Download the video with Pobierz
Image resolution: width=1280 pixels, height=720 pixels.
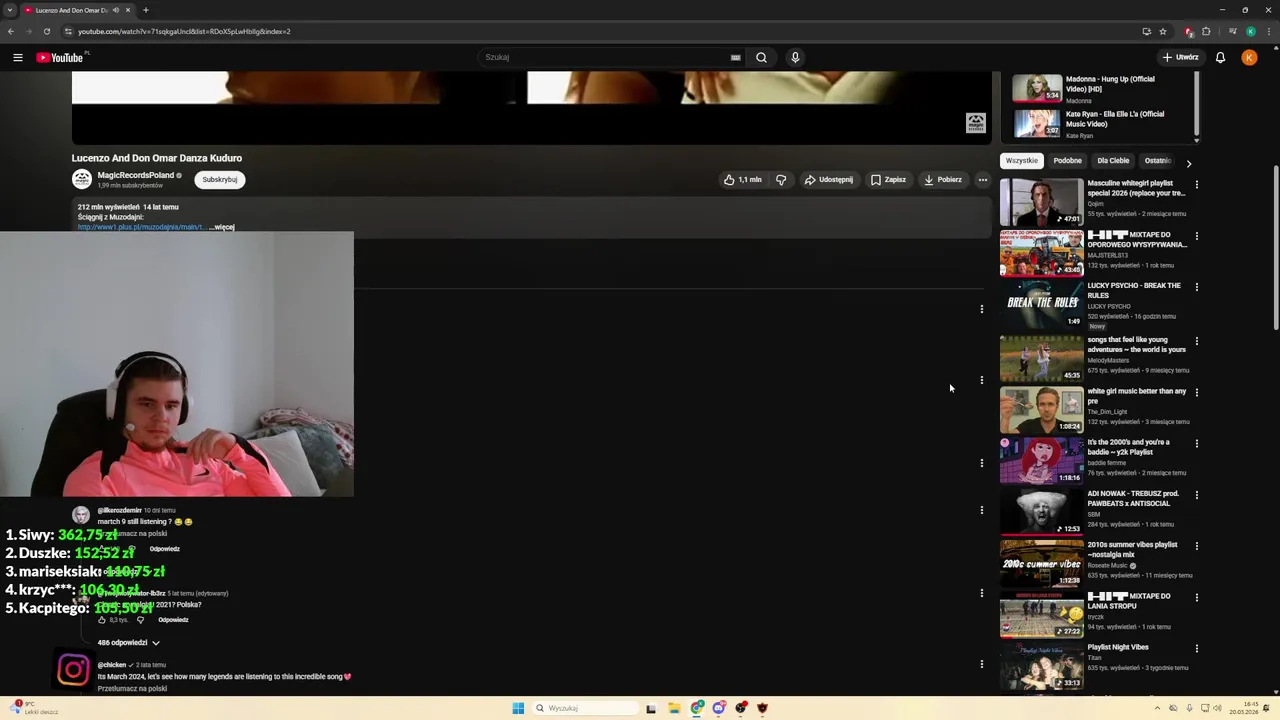943,180
